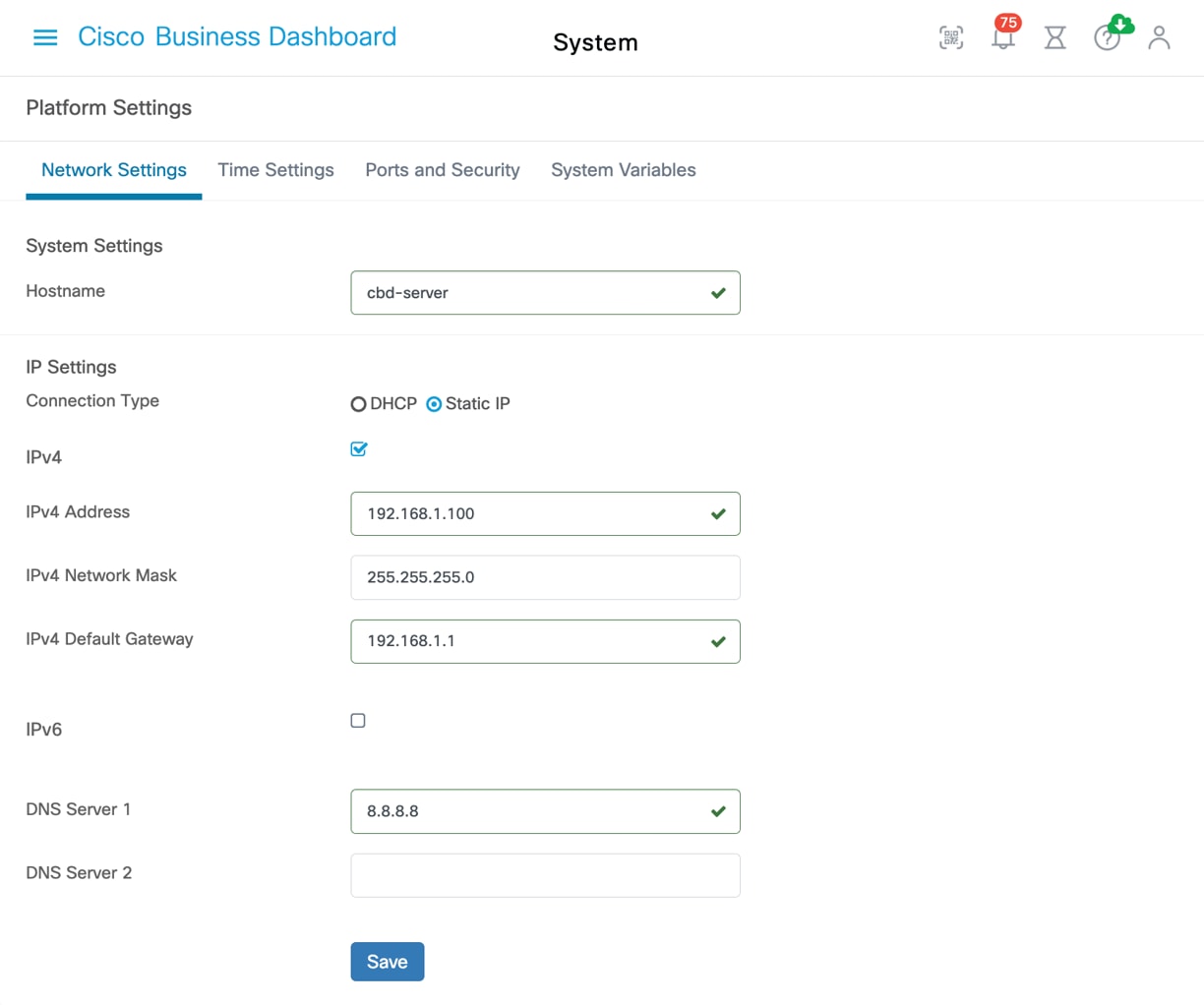The height and width of the screenshot is (1005, 1204).
Task: Switch to the Network Settings tab
Action: (x=114, y=170)
